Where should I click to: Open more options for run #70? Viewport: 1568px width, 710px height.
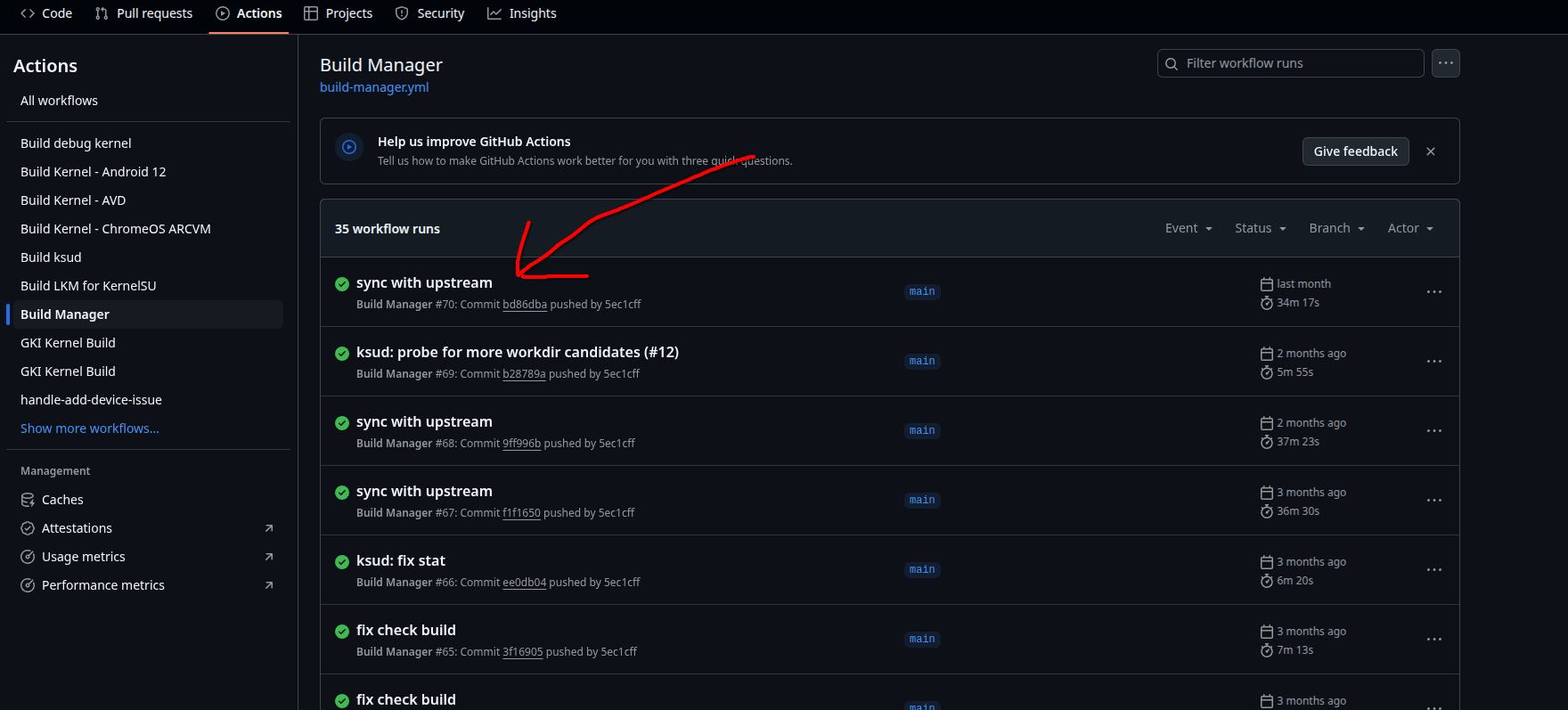click(1433, 292)
